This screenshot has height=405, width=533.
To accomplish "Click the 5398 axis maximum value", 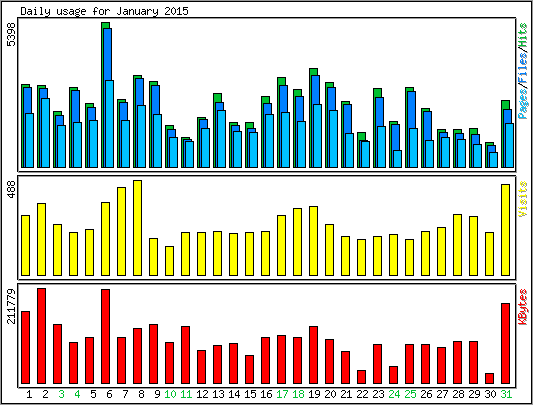I will (12, 34).
